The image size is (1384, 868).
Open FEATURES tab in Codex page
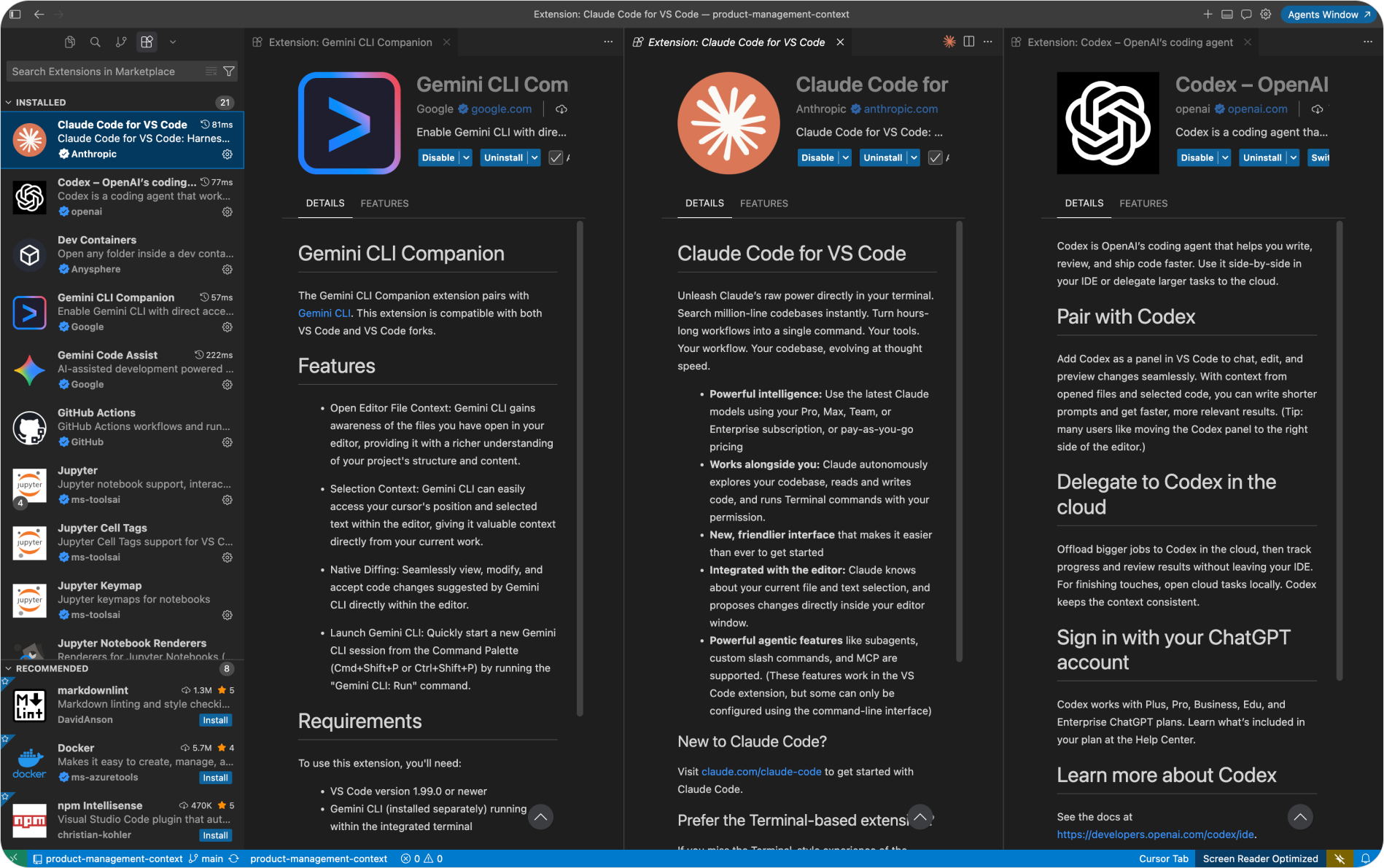[1143, 203]
